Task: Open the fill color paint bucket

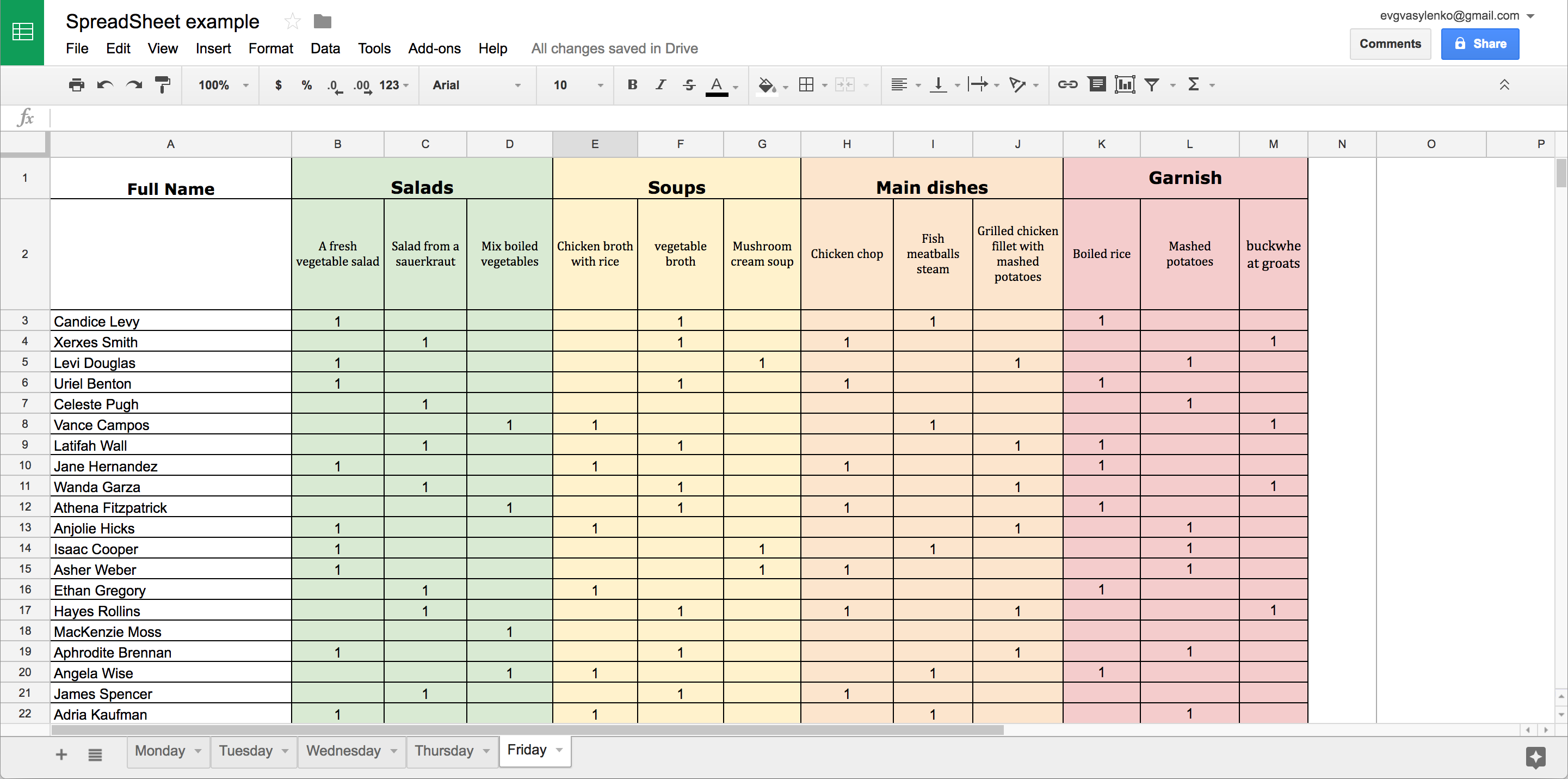Action: (767, 85)
